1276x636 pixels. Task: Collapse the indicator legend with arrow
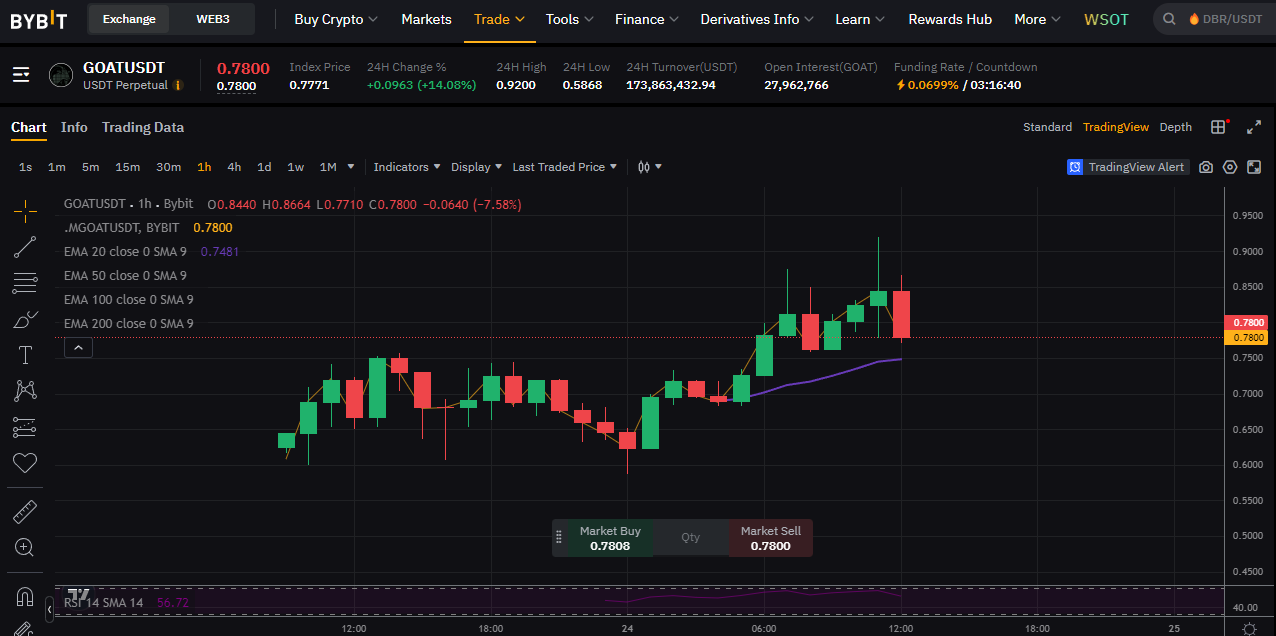click(x=78, y=348)
